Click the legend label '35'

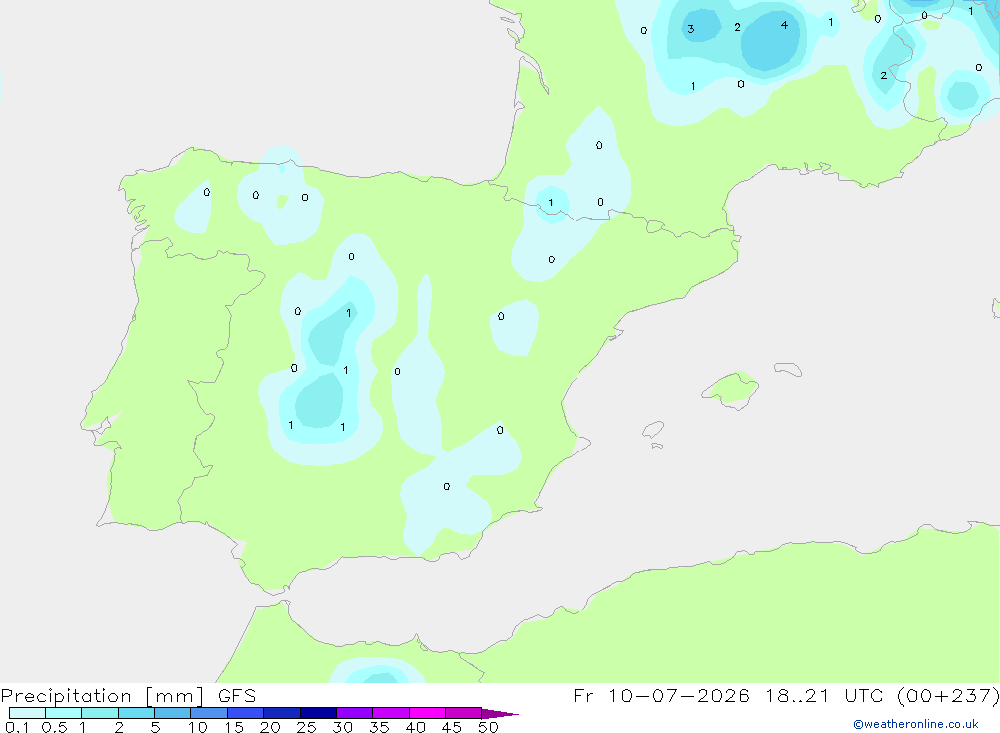379,727
